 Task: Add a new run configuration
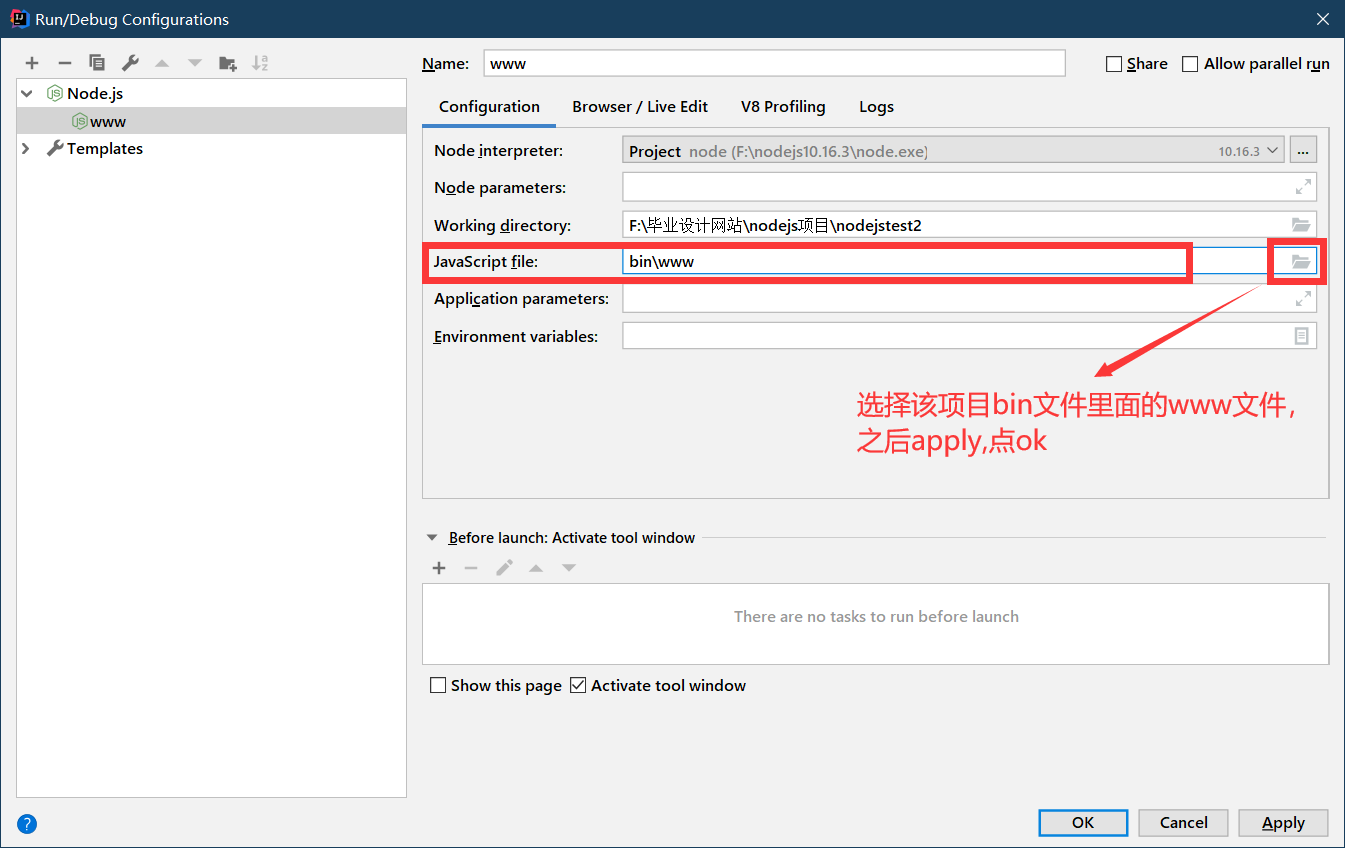pyautogui.click(x=31, y=62)
